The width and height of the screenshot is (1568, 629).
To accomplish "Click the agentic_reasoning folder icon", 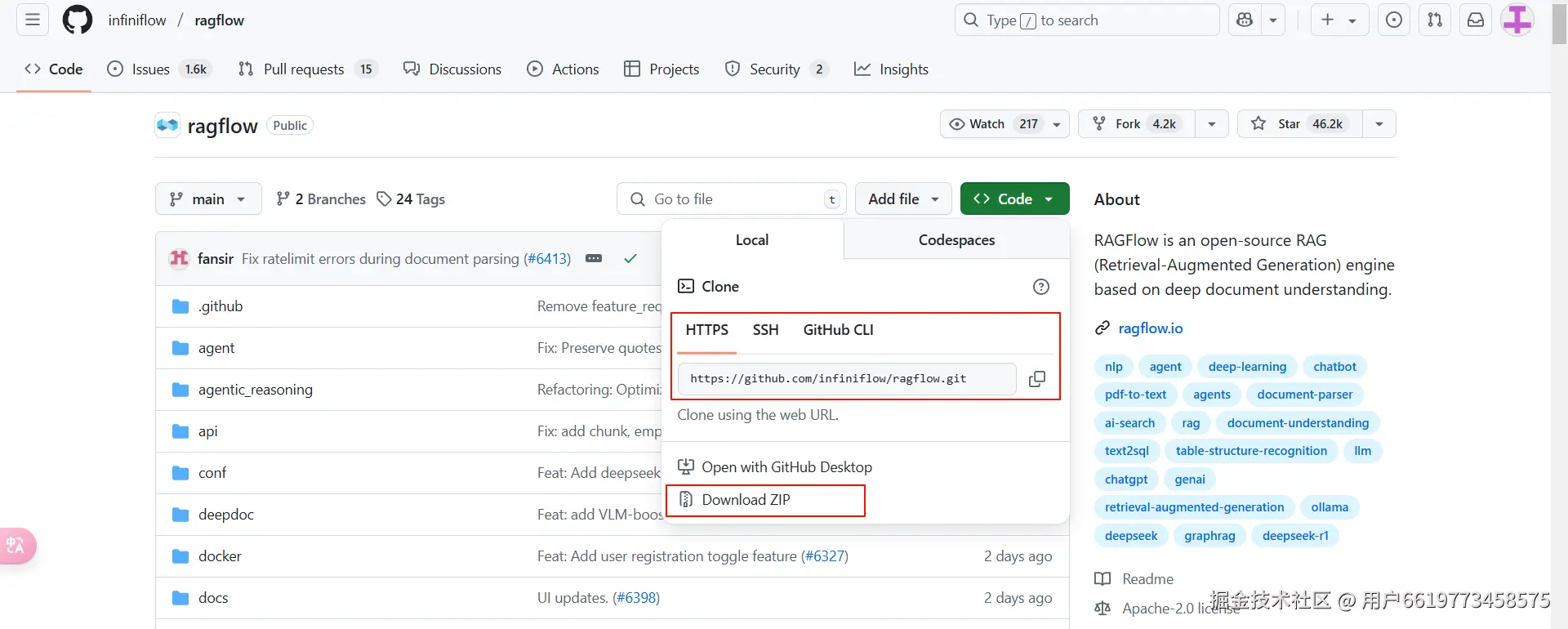I will tap(180, 390).
